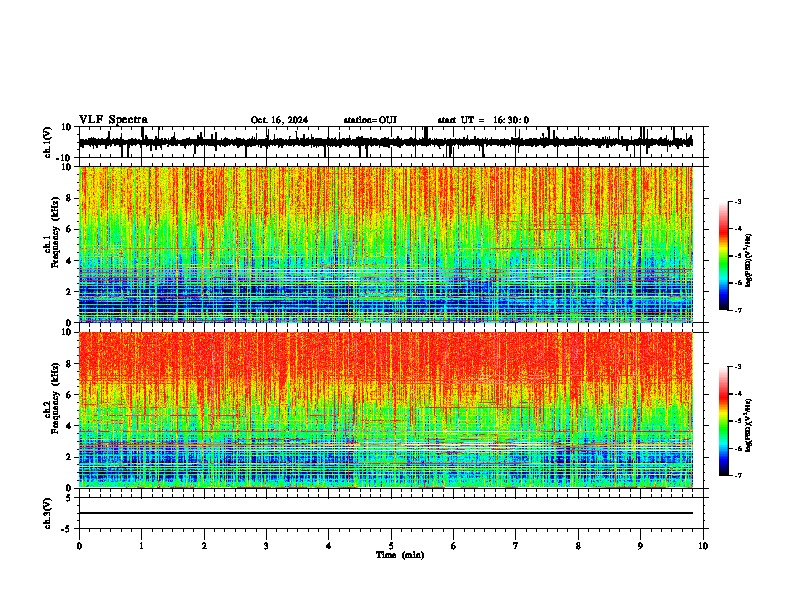Viewport: 792px width, 612px height.
Task: Click the "station=OUI" label
Action: 370,120
